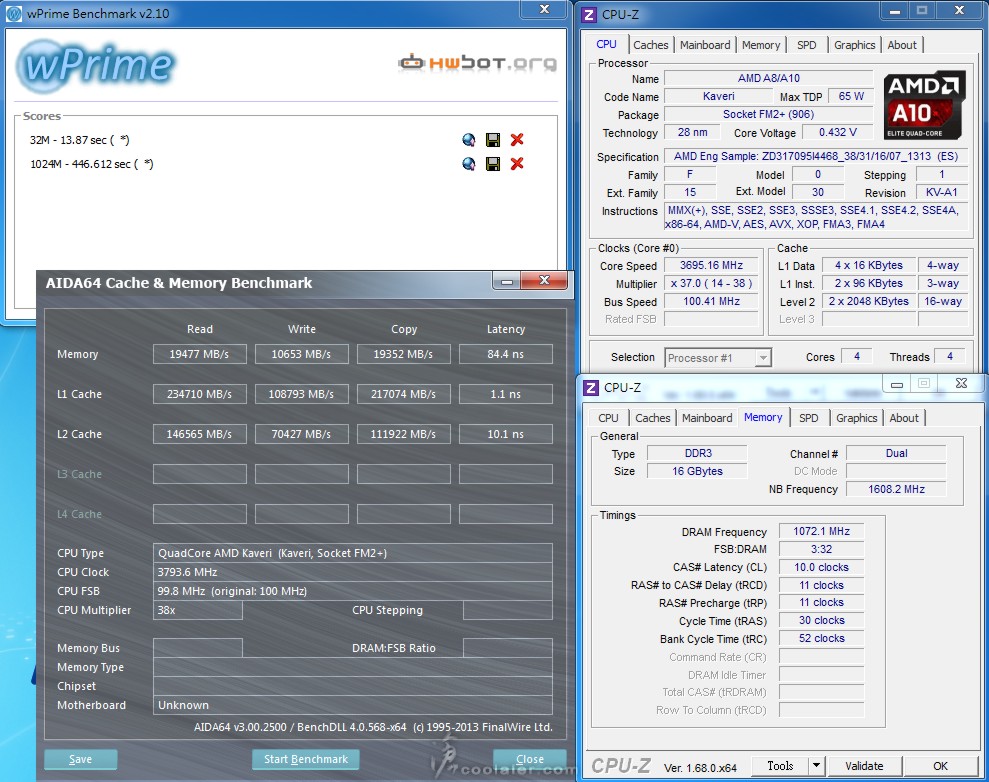Screen dimensions: 989x782
Task: Click the CPU-Z title icon in upper window
Action: point(588,15)
